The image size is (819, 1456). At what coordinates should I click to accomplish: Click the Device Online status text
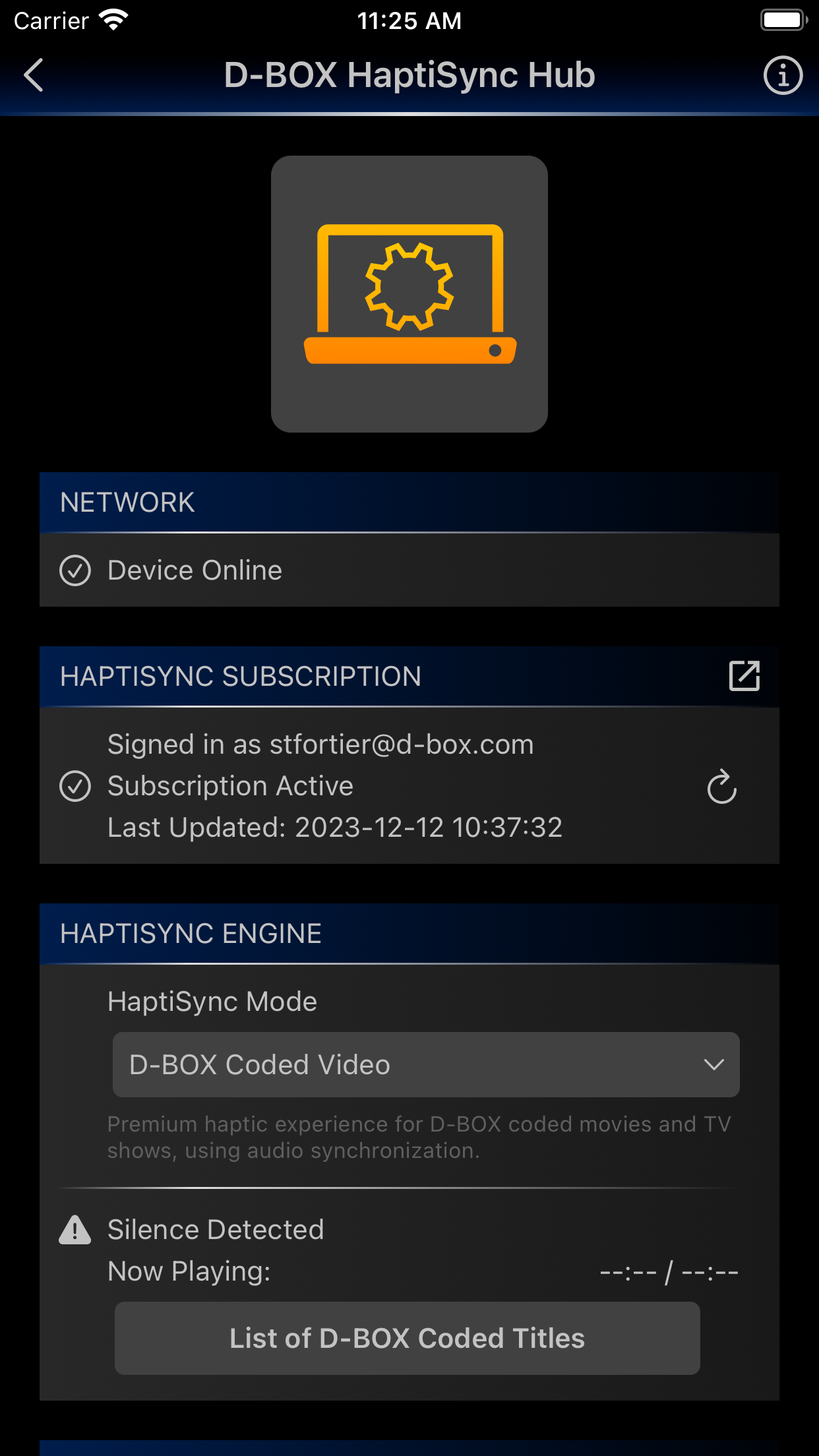point(195,570)
